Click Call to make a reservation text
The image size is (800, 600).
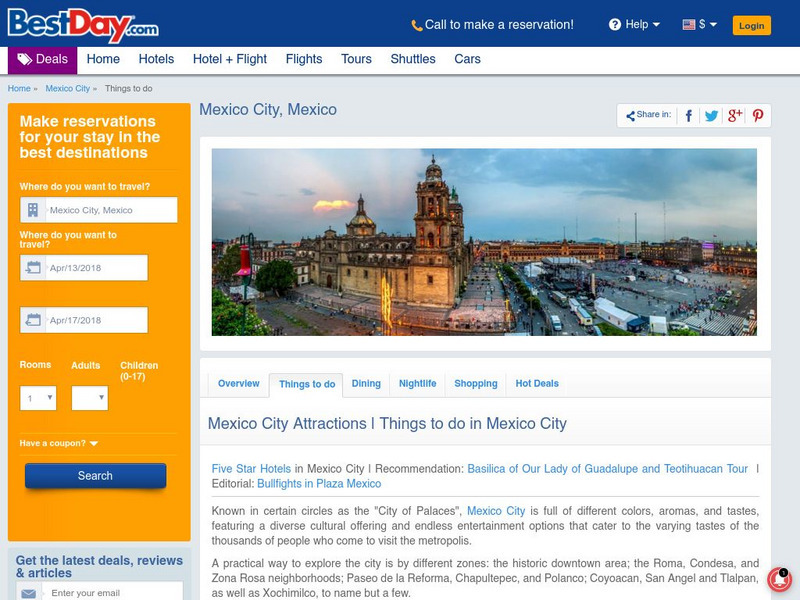coord(499,25)
